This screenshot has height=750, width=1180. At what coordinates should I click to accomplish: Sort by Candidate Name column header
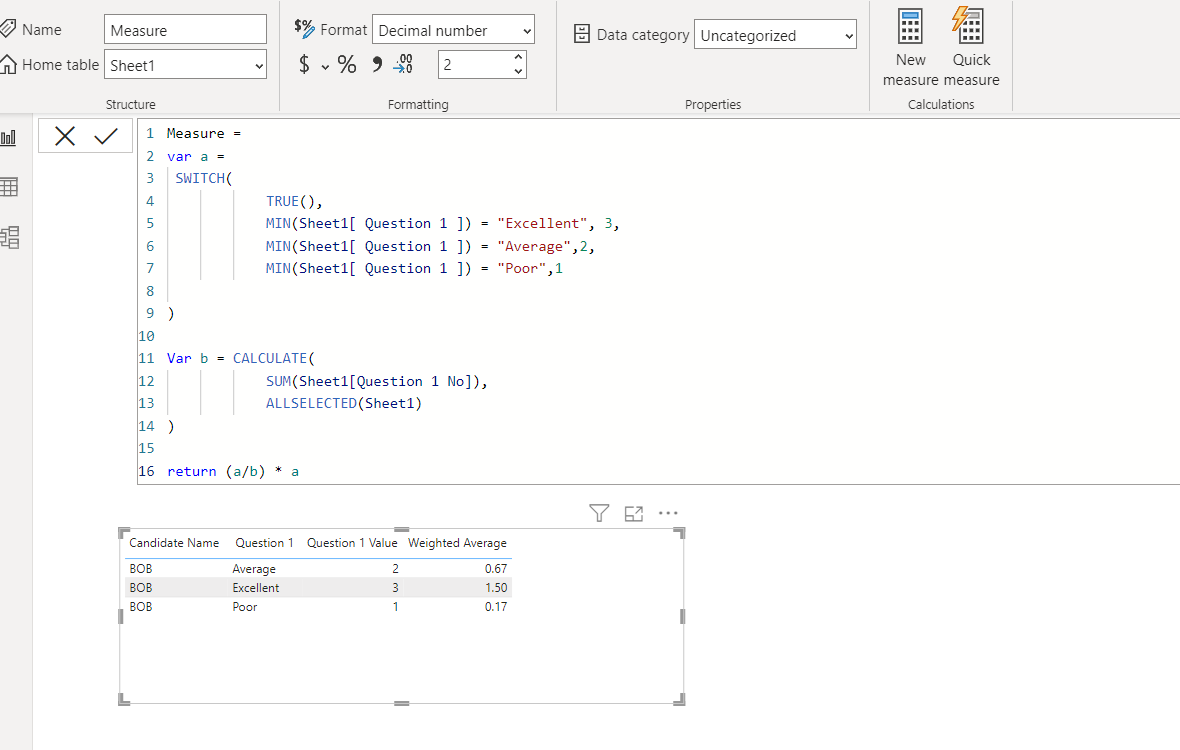tap(174, 543)
